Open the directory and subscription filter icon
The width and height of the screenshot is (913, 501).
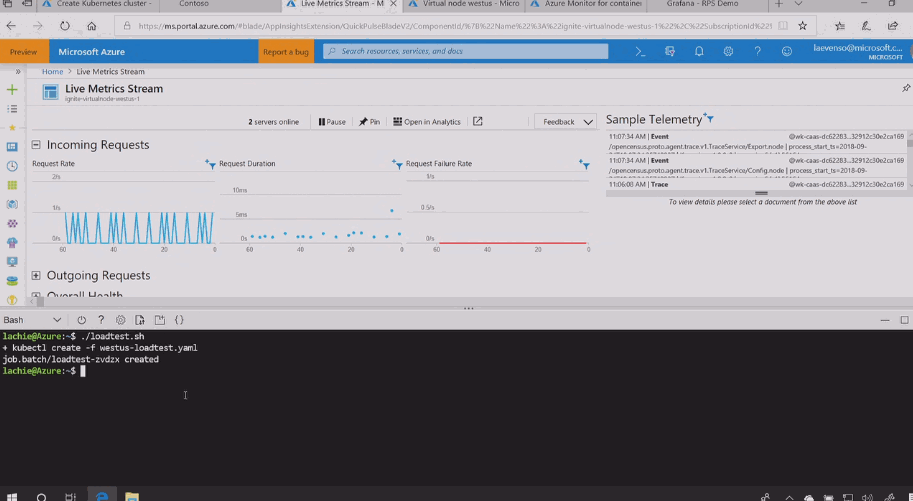click(x=670, y=51)
